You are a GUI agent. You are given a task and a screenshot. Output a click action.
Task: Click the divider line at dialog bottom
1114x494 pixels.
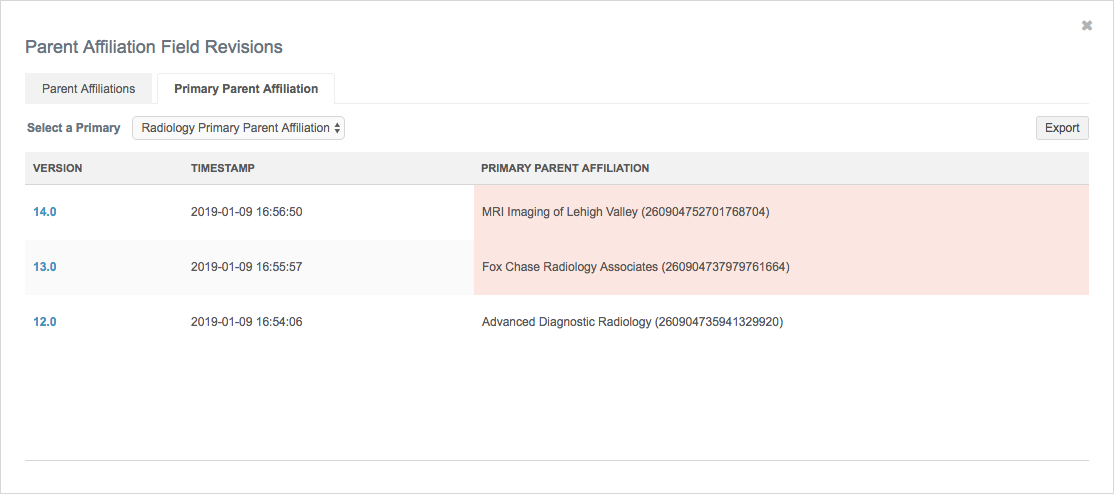tap(557, 460)
